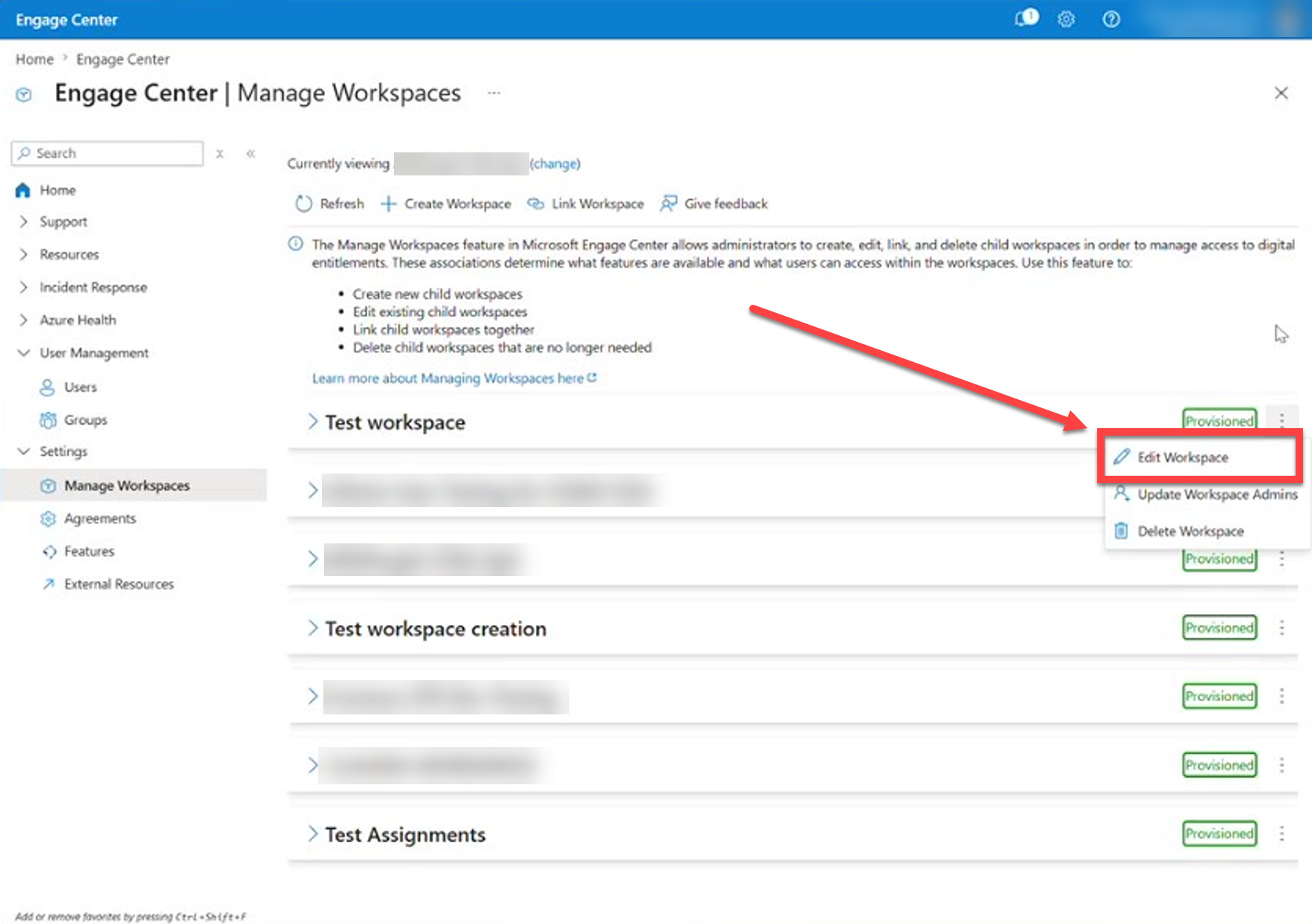Click Give feedback in the toolbar
Image resolution: width=1312 pixels, height=924 pixels.
pos(714,204)
